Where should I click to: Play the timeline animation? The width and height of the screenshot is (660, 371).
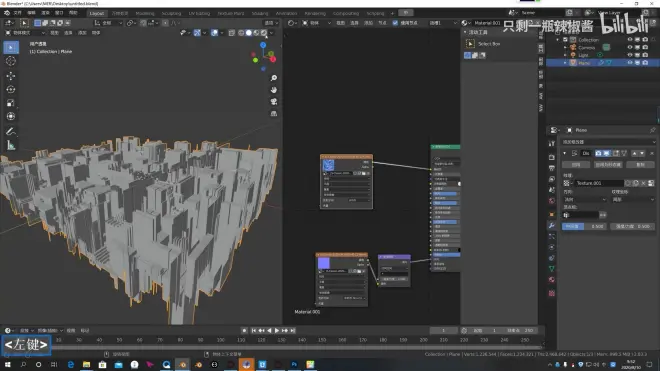tap(277, 331)
